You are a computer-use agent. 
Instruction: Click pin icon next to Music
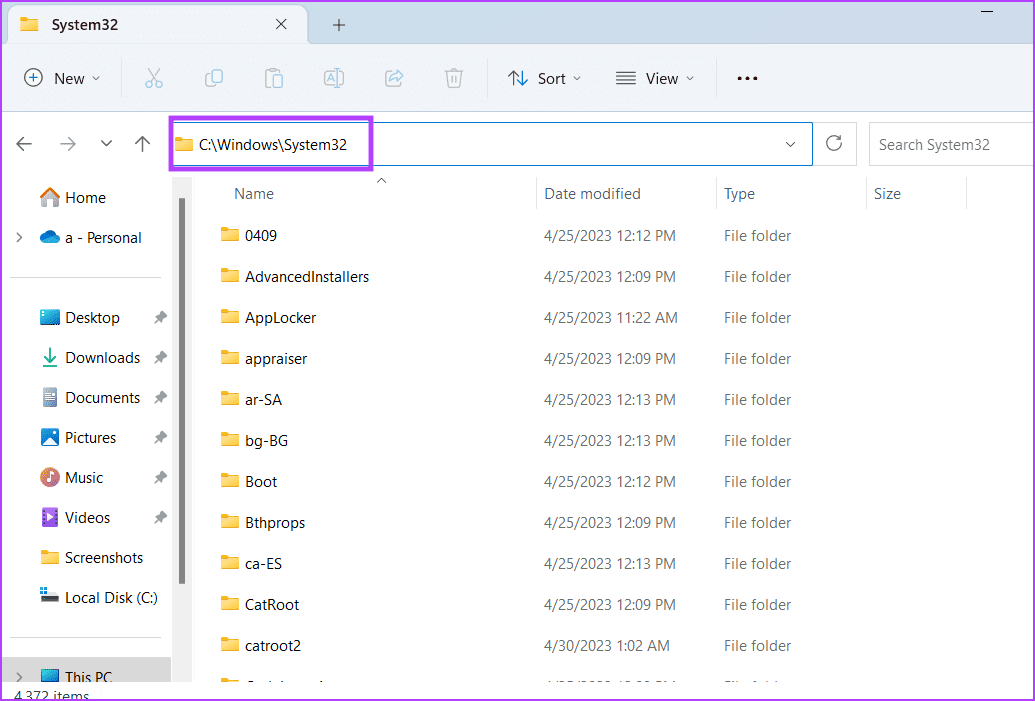click(160, 477)
